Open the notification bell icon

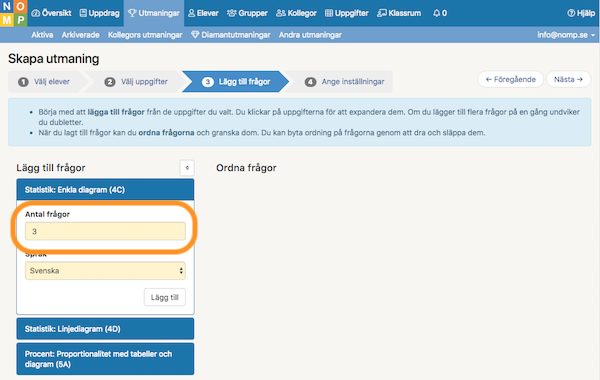436,13
